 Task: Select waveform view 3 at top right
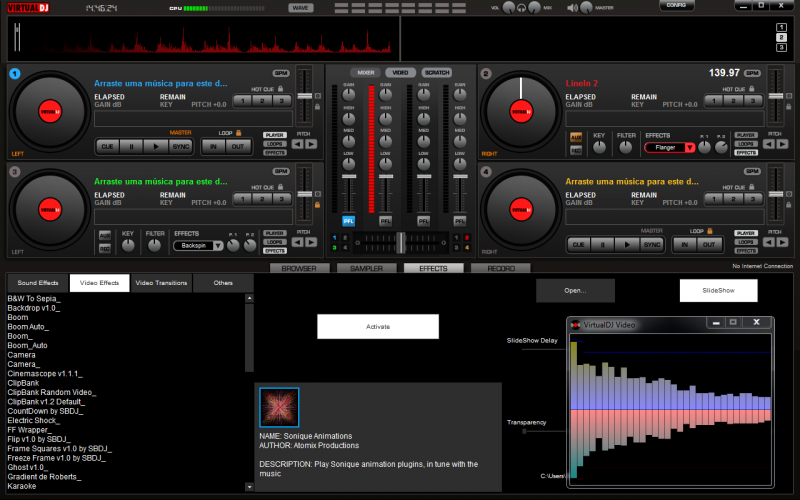pos(781,47)
